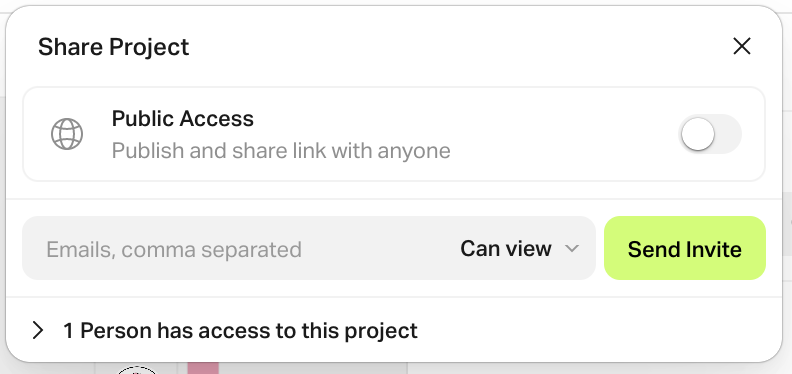Expand the people with access list
This screenshot has height=374, width=792.
(x=225, y=331)
